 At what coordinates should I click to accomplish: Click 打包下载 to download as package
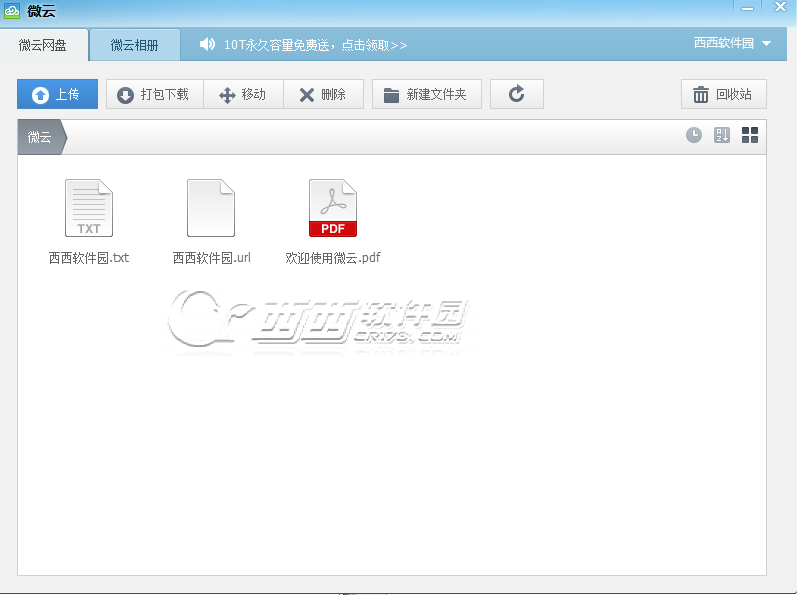(x=155, y=94)
